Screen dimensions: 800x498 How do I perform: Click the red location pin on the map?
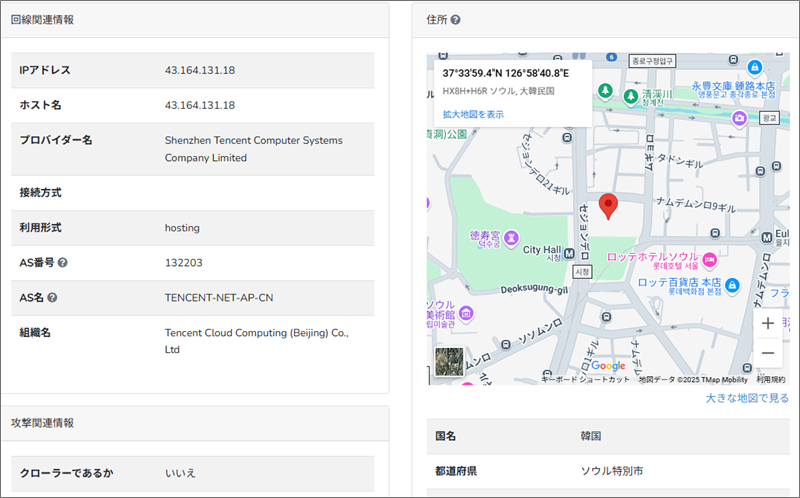[x=608, y=206]
